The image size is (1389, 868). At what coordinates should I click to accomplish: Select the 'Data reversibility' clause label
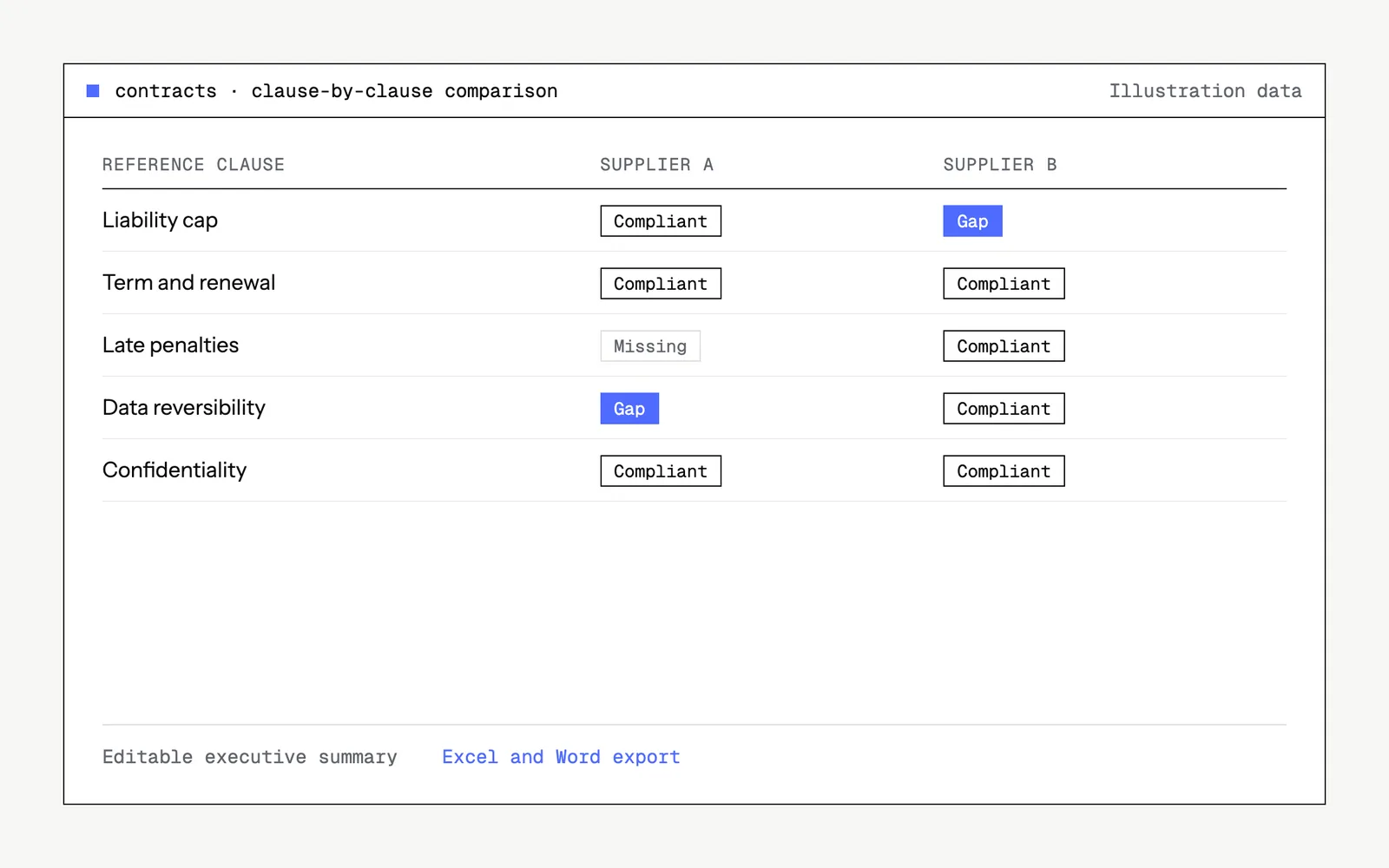point(184,408)
